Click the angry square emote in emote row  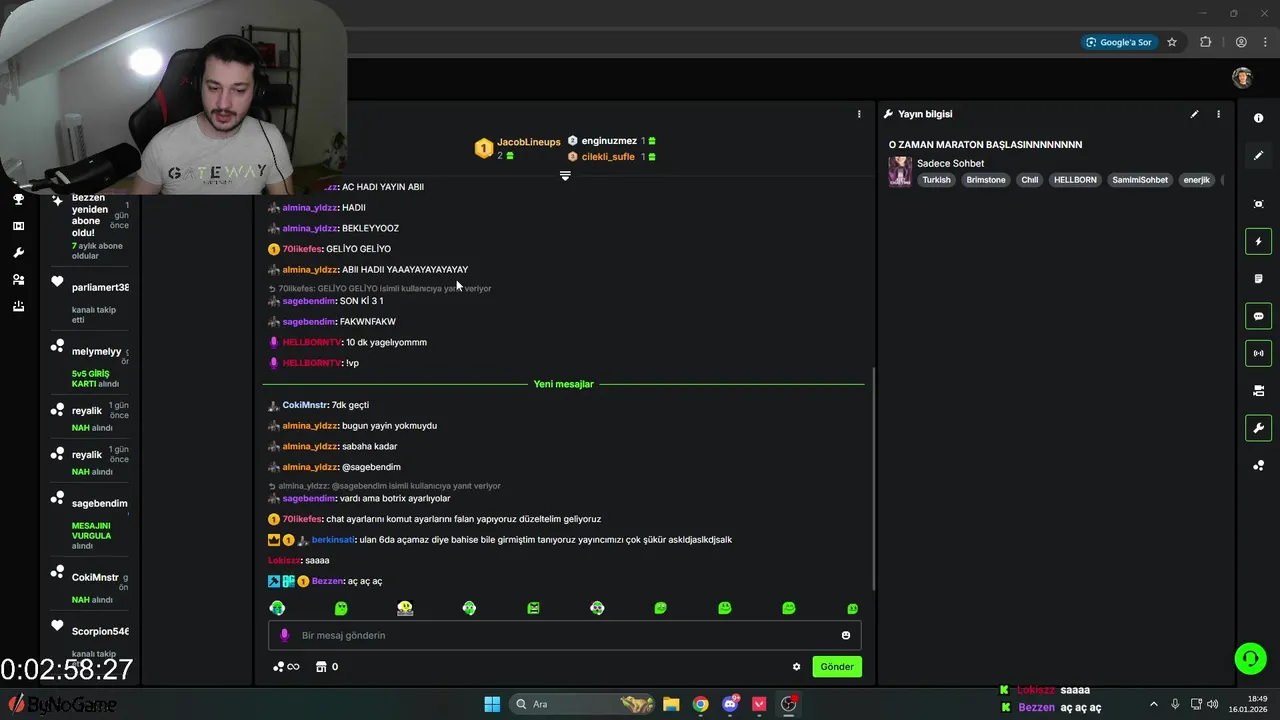click(533, 608)
